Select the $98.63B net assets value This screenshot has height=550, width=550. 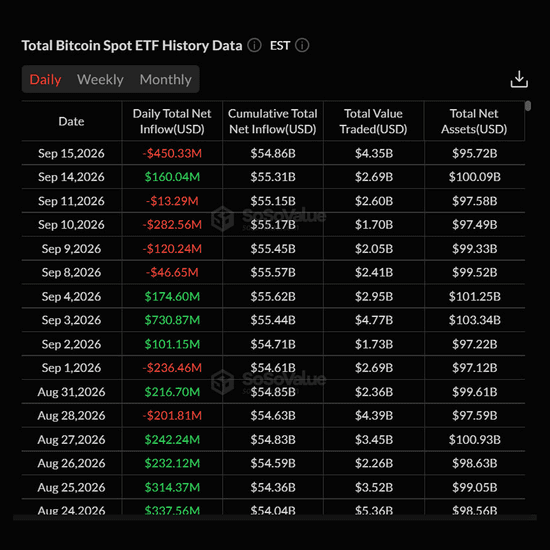point(475,463)
